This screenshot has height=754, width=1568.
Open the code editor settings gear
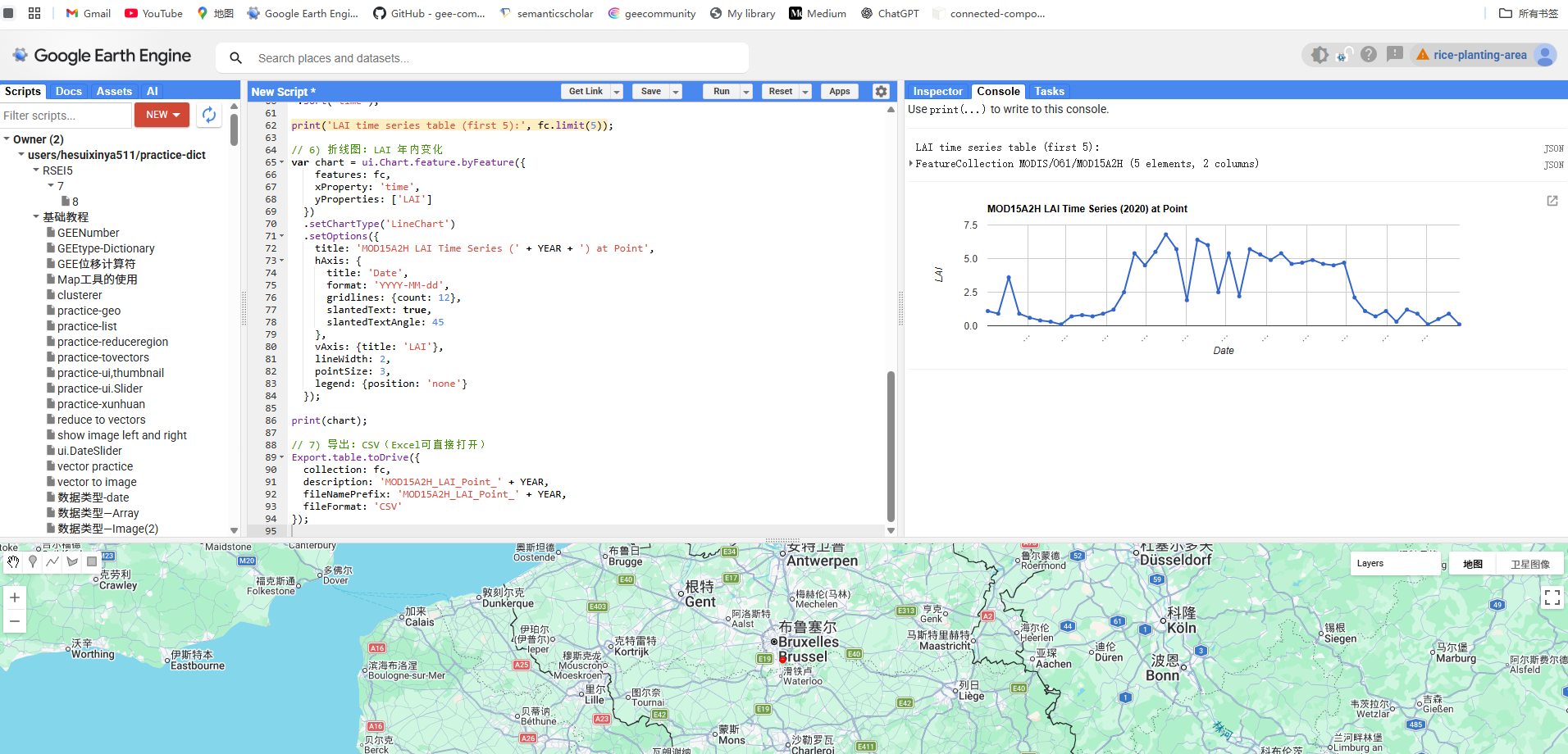click(881, 92)
